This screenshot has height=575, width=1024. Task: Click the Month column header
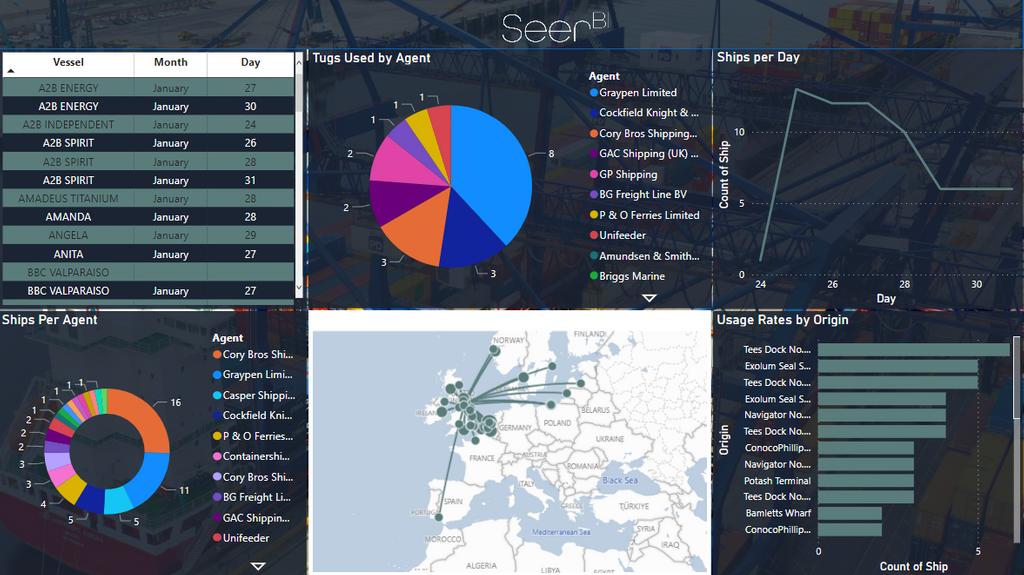pyautogui.click(x=170, y=63)
